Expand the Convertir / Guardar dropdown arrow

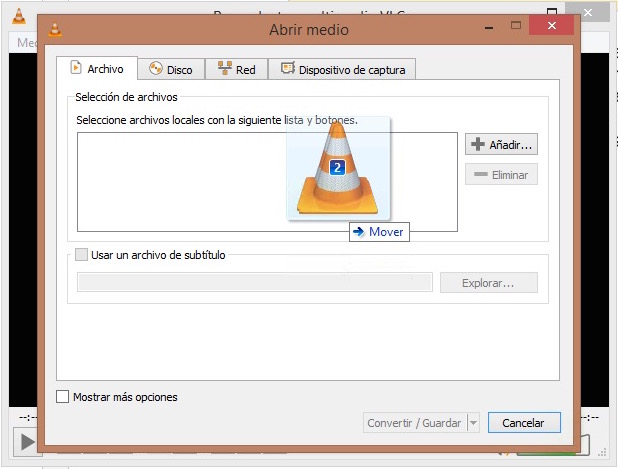tap(473, 423)
